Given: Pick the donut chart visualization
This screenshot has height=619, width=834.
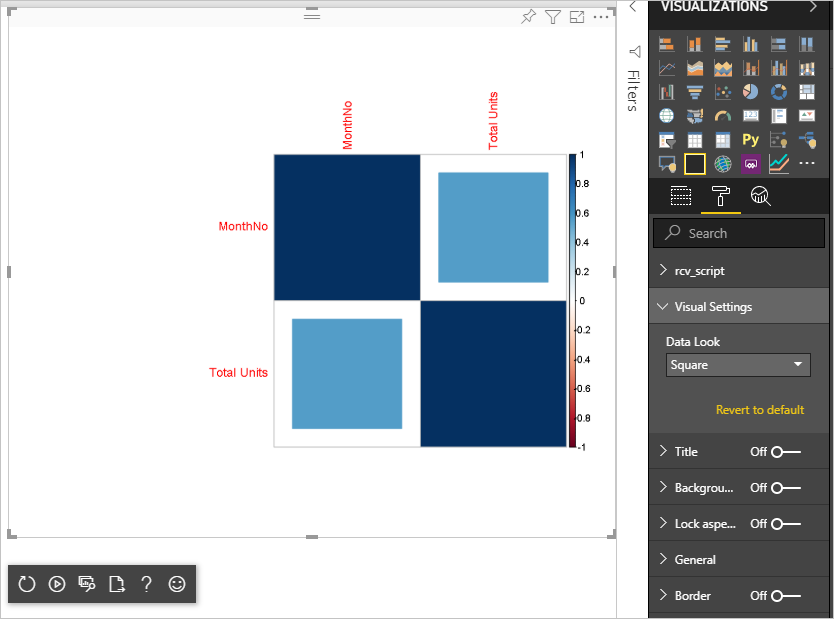Looking at the screenshot, I should 779,92.
